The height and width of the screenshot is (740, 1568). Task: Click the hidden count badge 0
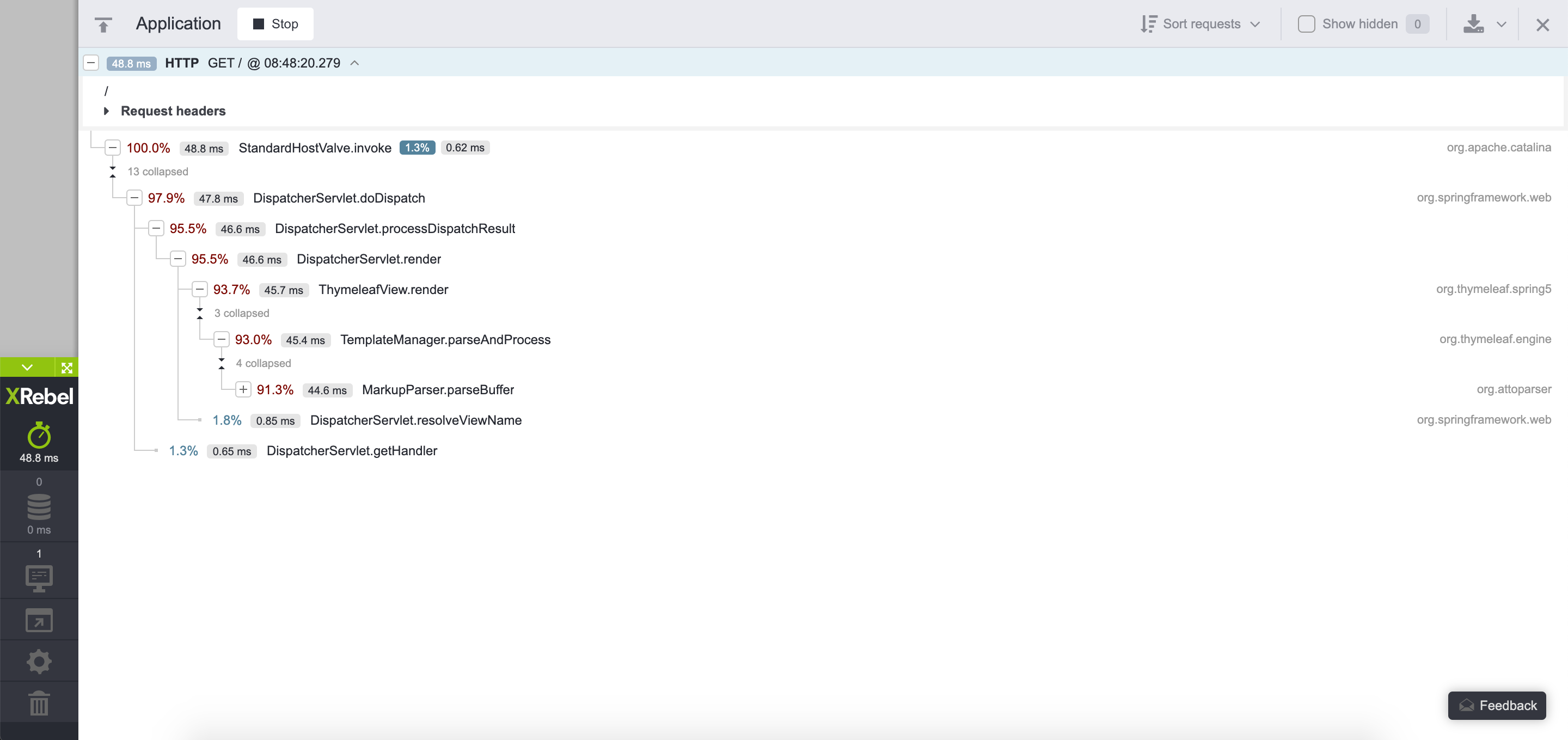(1417, 24)
